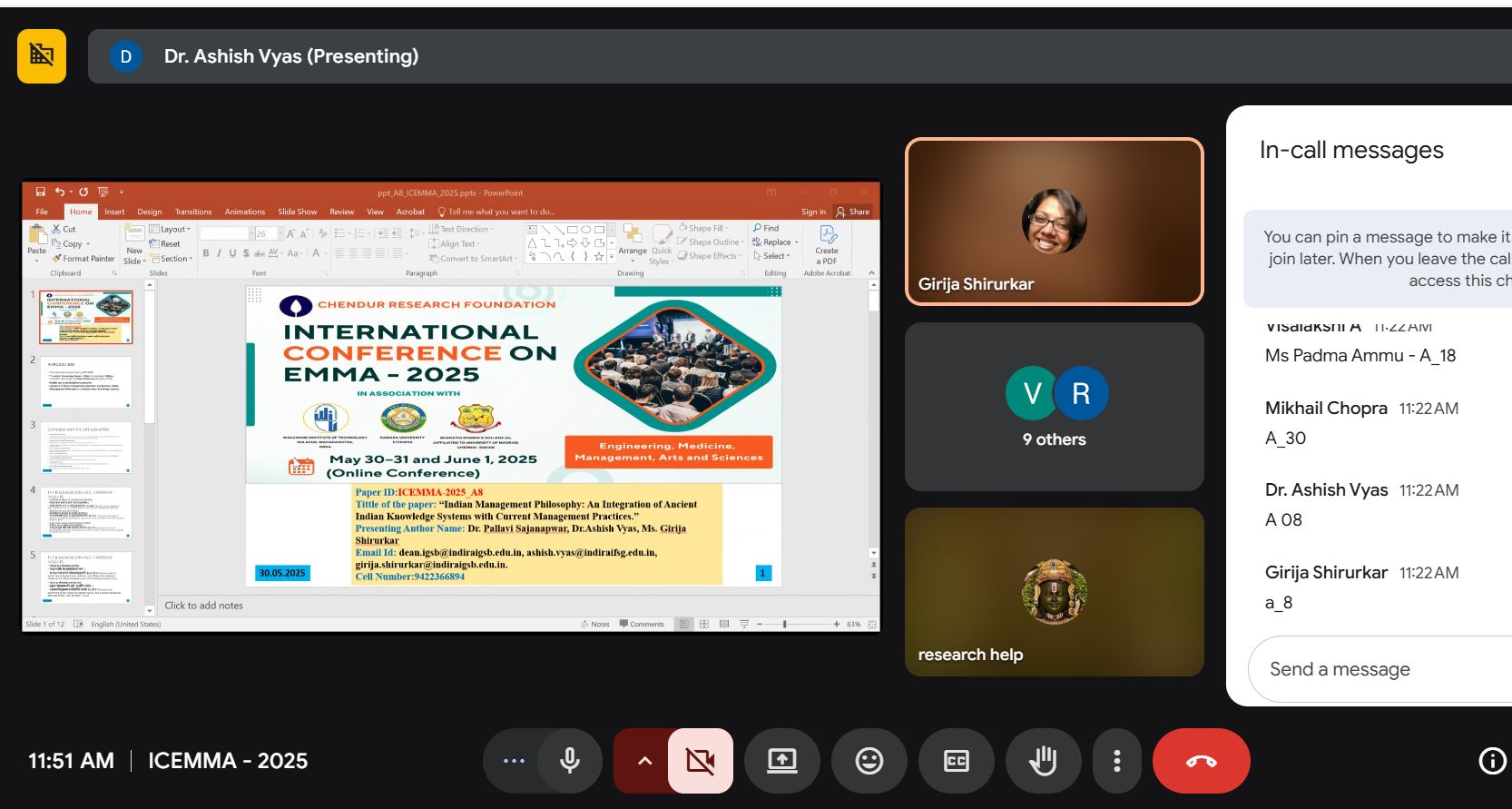
Task: Toggle Bold in PowerPoint font group
Action: tap(206, 253)
